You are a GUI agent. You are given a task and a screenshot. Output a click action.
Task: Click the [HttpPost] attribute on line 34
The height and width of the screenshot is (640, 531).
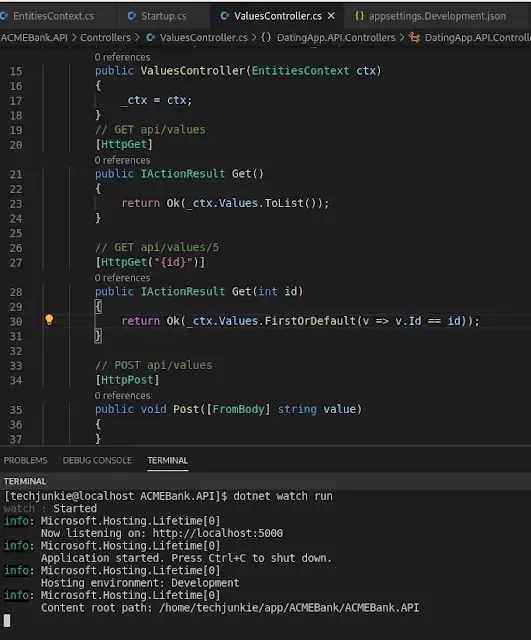[x=127, y=380]
